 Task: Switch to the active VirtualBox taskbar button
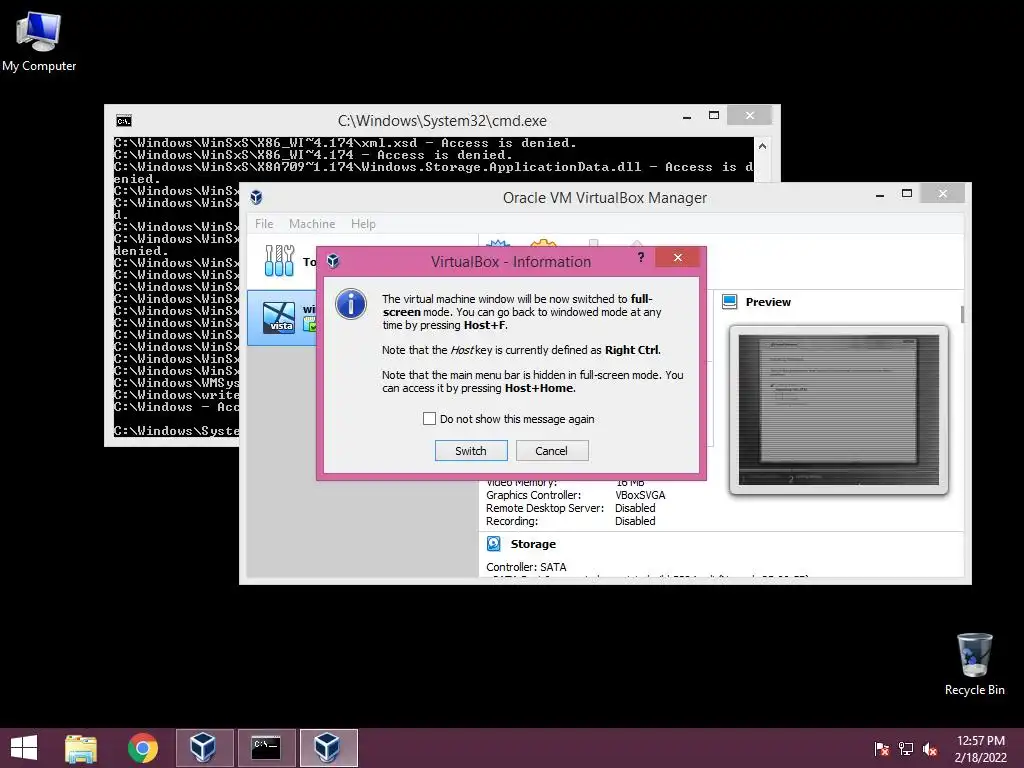328,748
